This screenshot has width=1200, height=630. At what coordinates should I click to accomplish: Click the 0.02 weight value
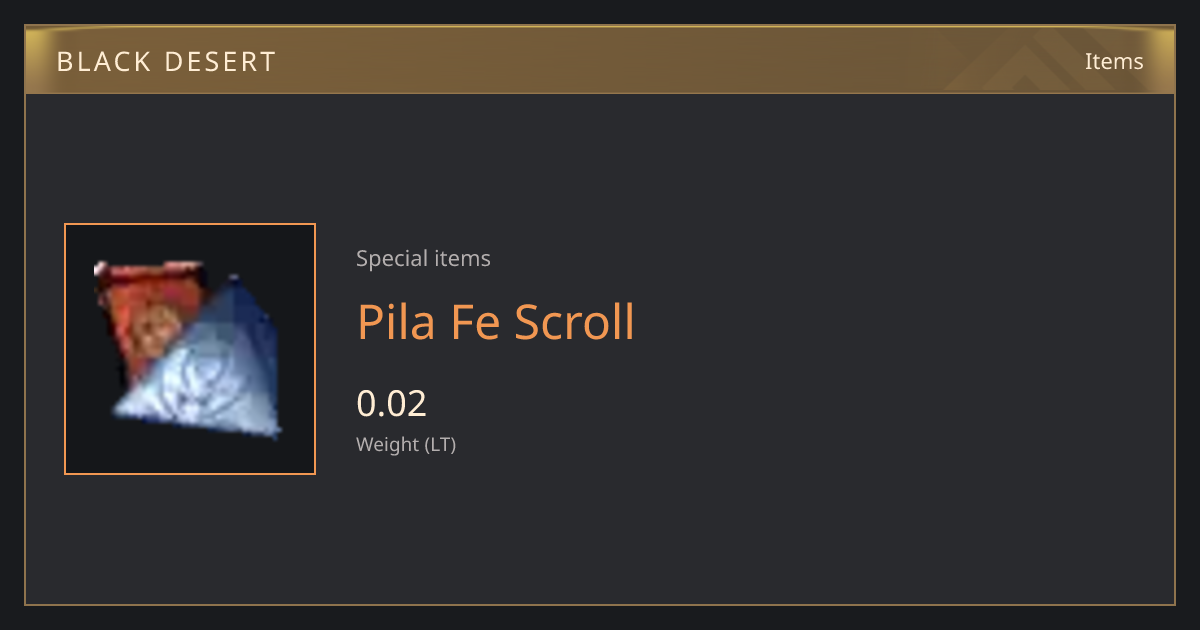tap(392, 403)
